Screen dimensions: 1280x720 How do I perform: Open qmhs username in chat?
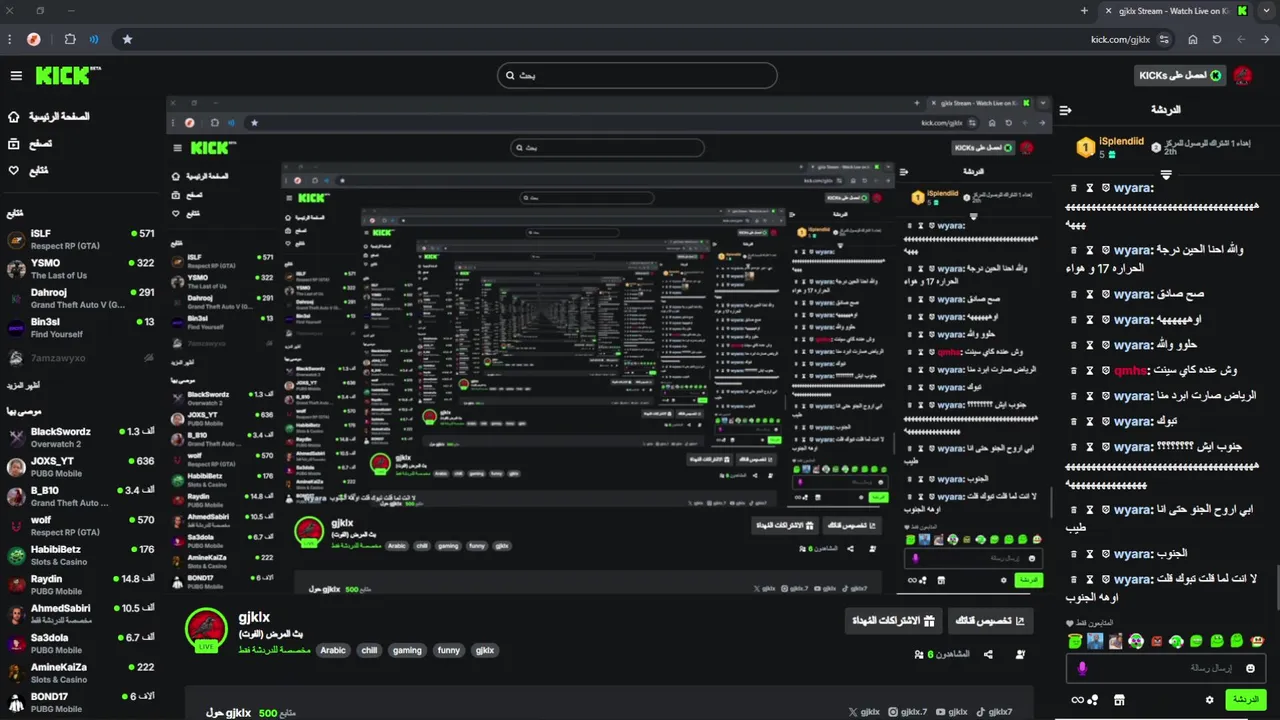pyautogui.click(x=1132, y=371)
